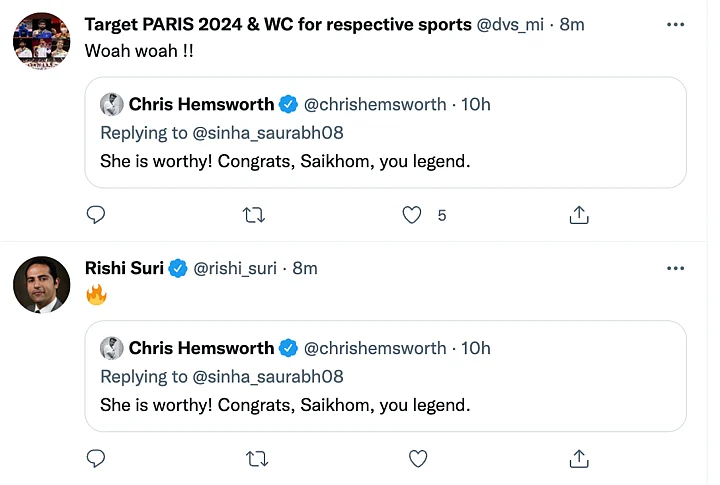This screenshot has width=720, height=485.
Task: Reply to the @dvs_mi tweet
Action: click(x=96, y=215)
